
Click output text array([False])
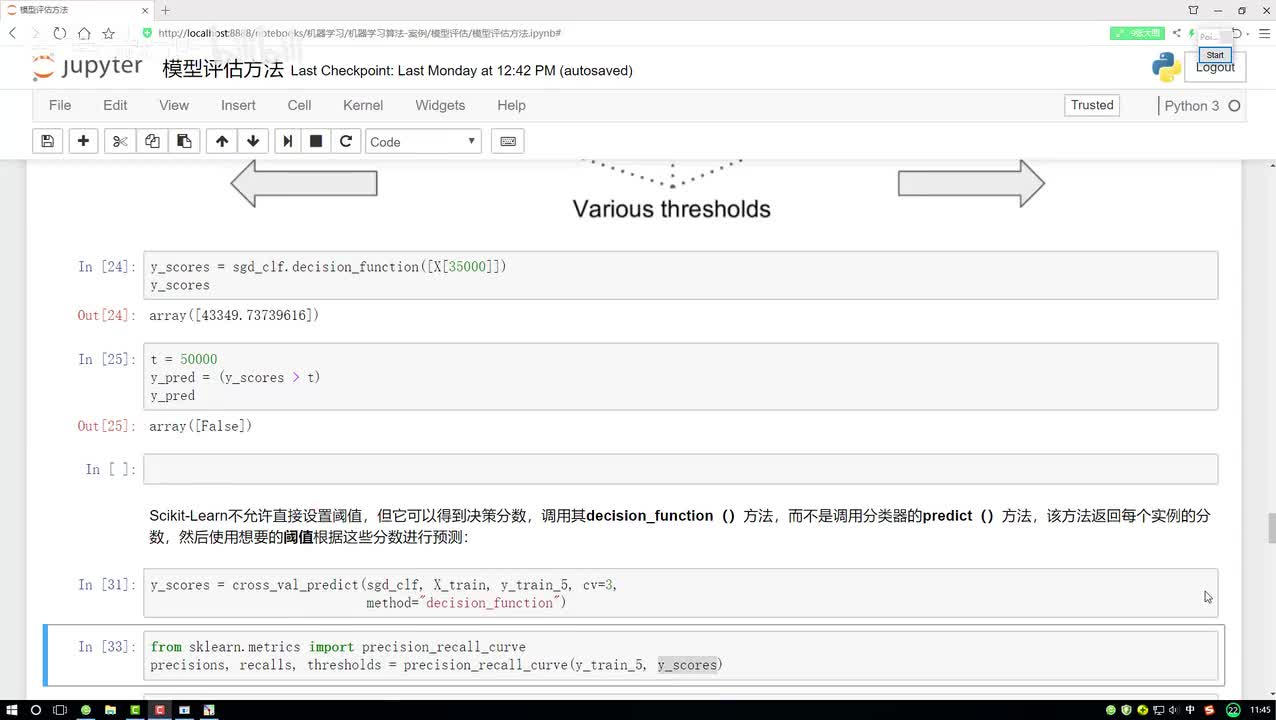(201, 426)
